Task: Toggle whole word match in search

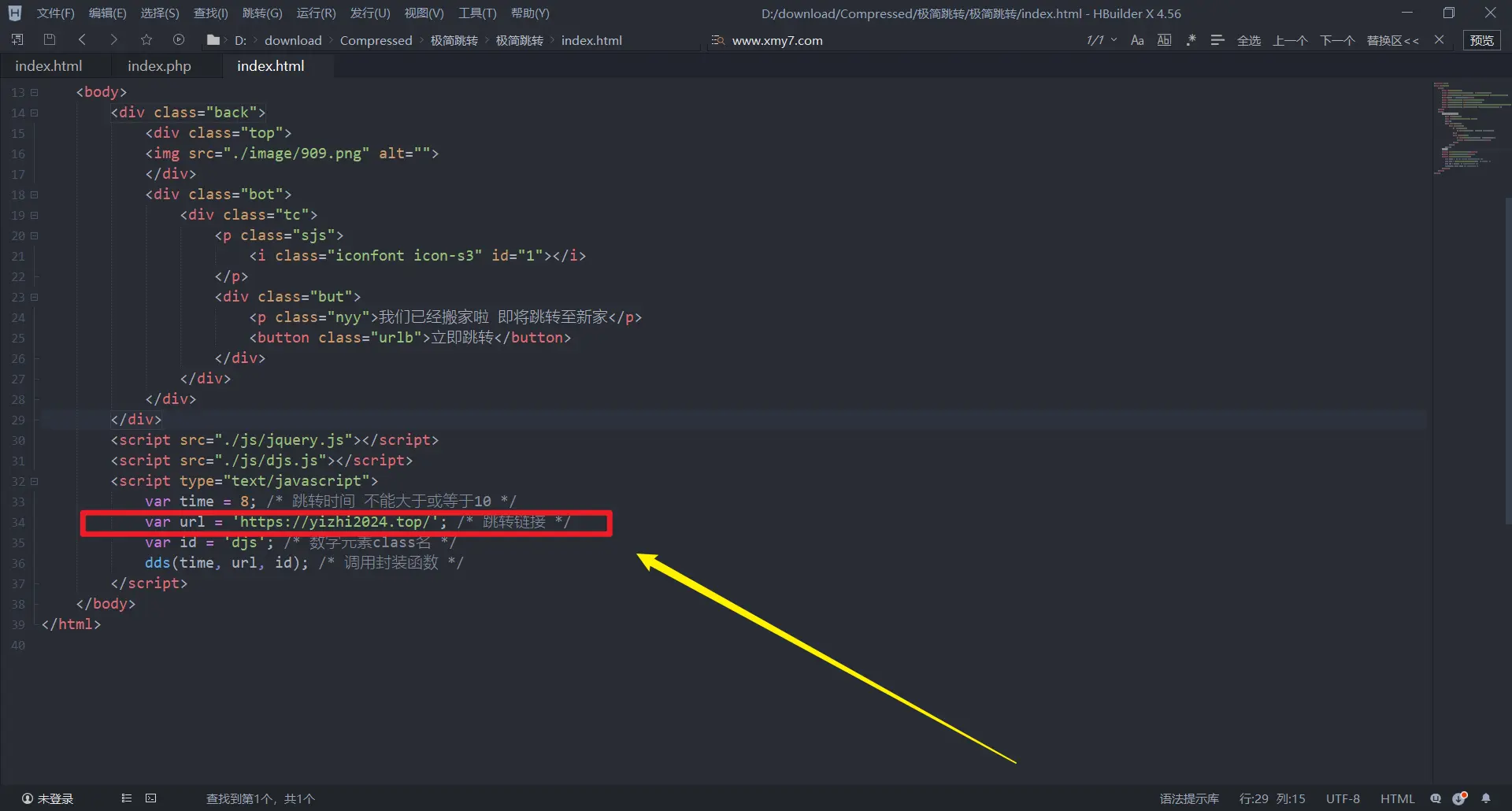Action: click(1164, 40)
